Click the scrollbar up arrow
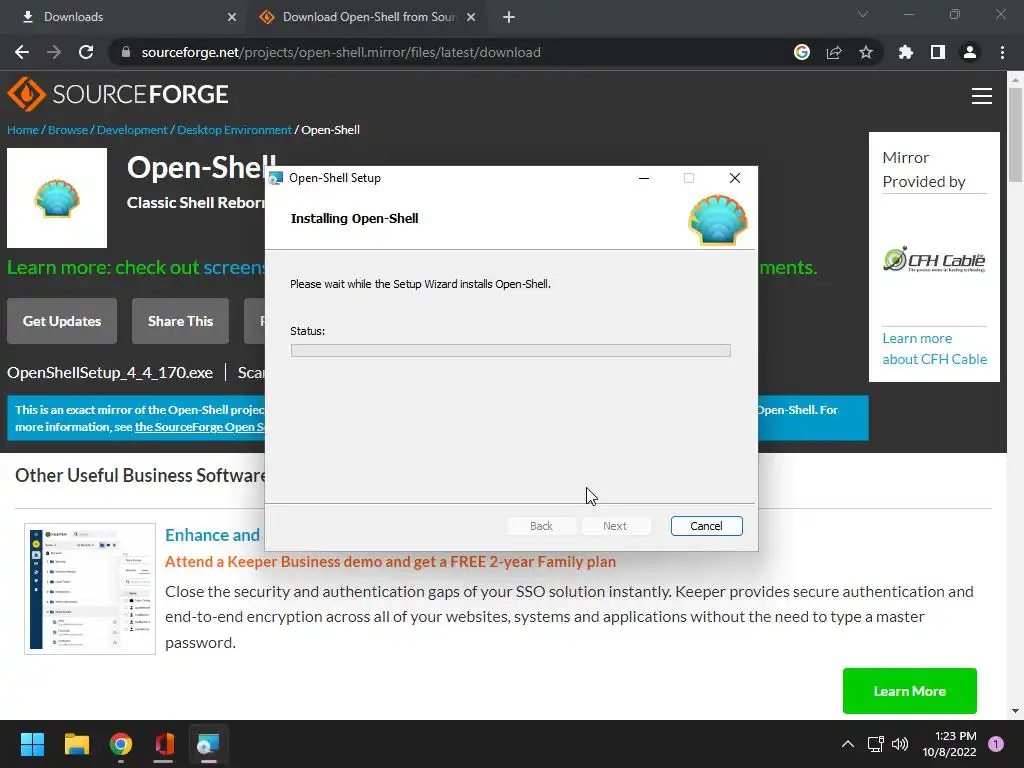The height and width of the screenshot is (768, 1024). tap(1015, 80)
